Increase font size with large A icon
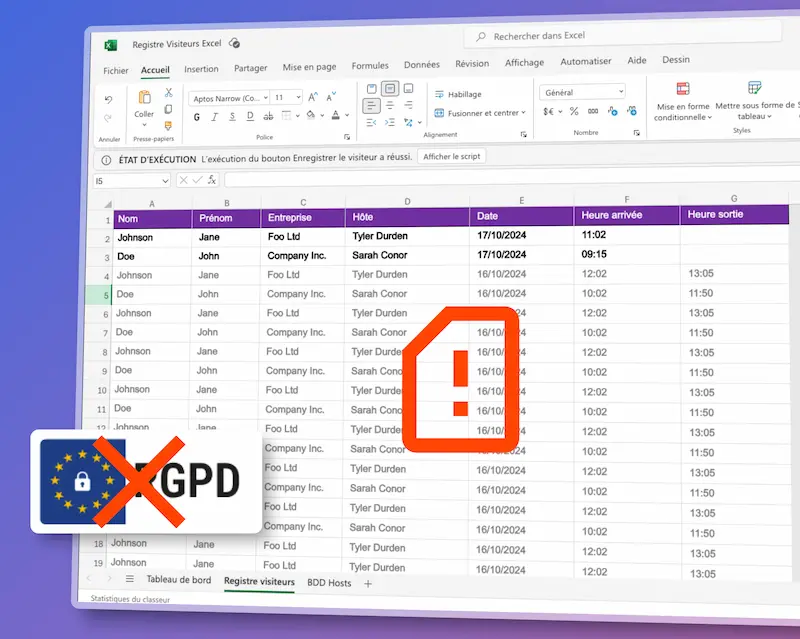Image resolution: width=800 pixels, height=639 pixels. click(313, 96)
